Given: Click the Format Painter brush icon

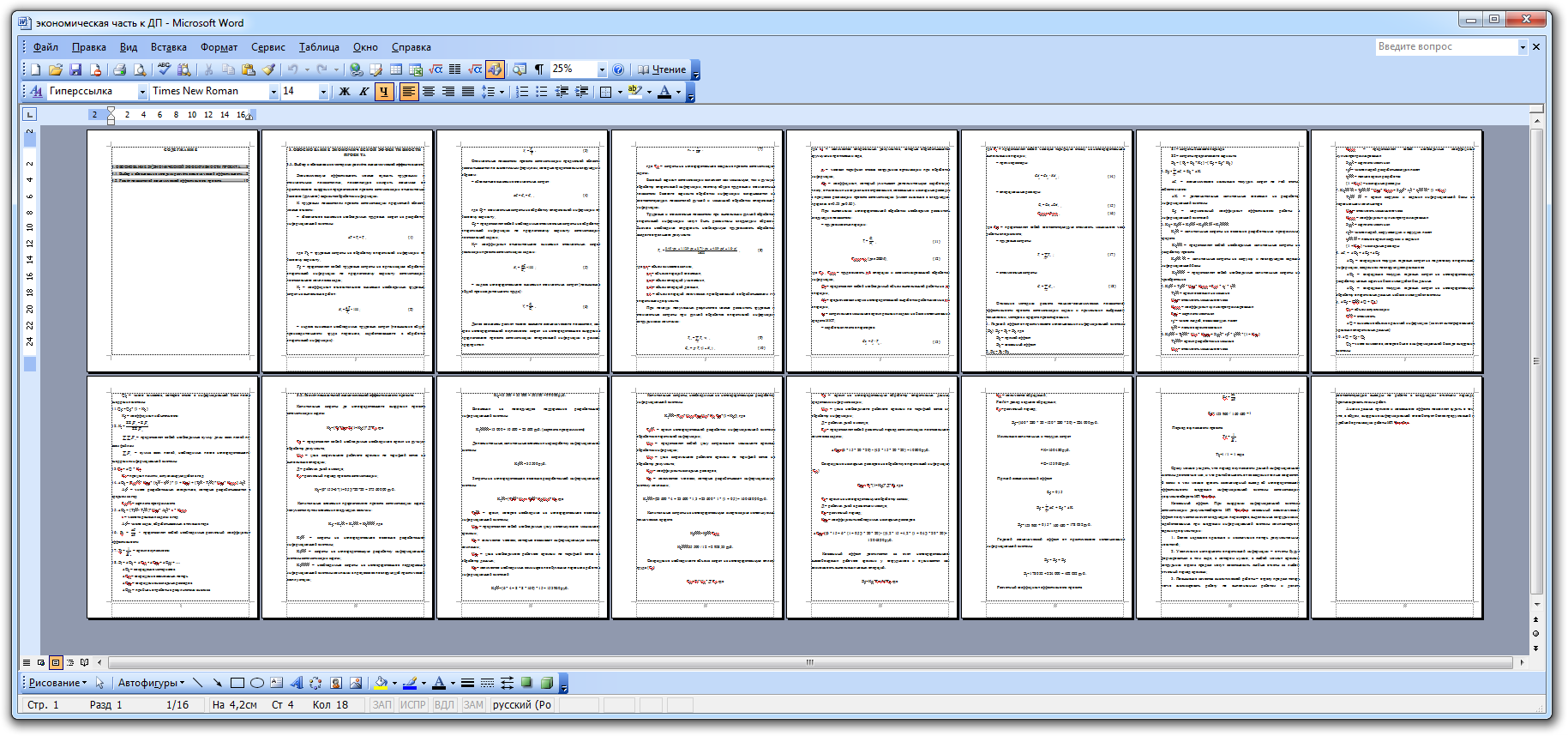Looking at the screenshot, I should click(268, 69).
